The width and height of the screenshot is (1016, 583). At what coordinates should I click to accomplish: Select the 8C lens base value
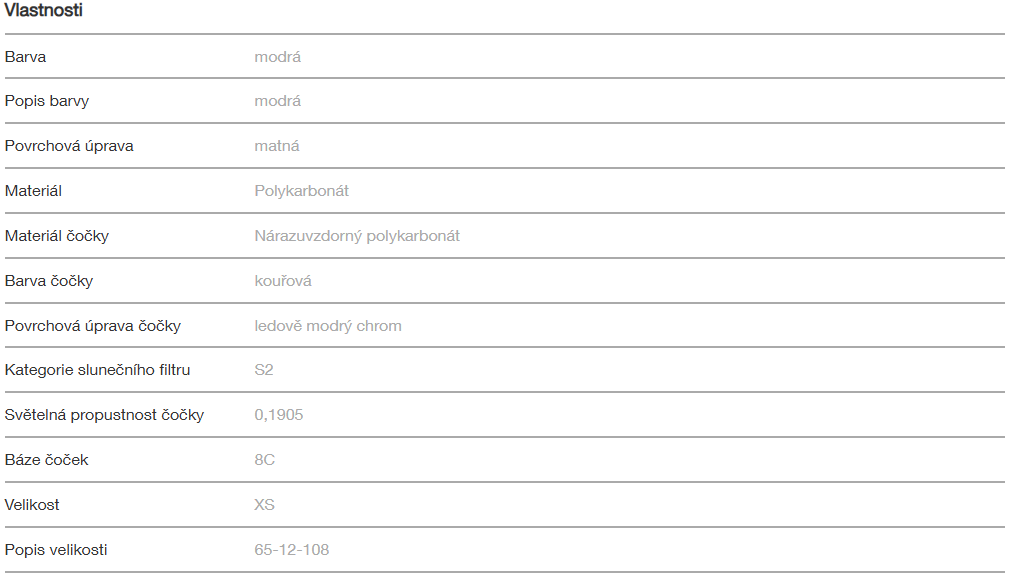pyautogui.click(x=265, y=460)
